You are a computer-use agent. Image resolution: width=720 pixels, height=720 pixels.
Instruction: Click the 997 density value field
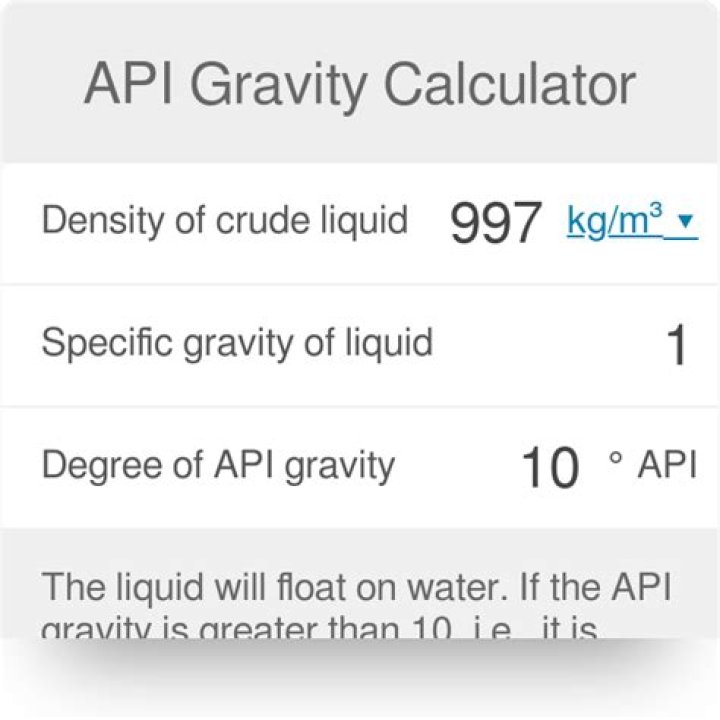(x=496, y=222)
